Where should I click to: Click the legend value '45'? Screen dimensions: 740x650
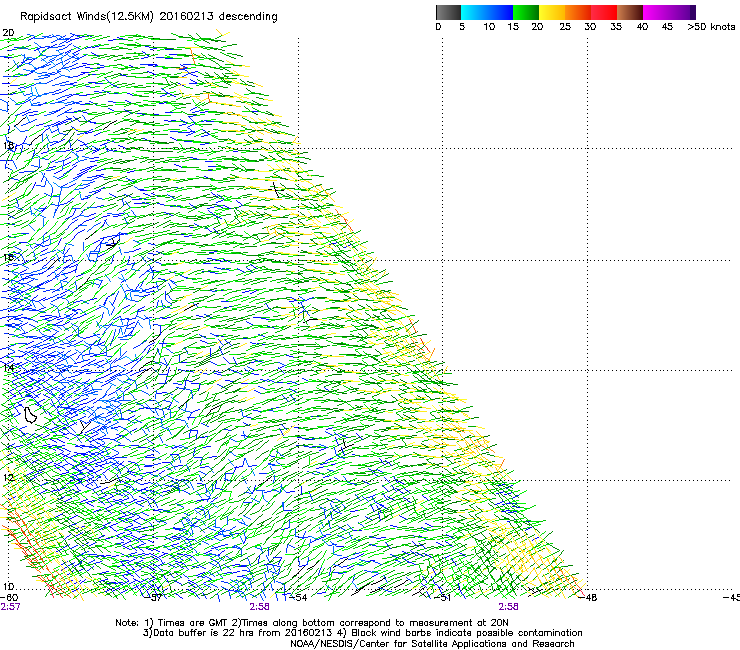667,27
